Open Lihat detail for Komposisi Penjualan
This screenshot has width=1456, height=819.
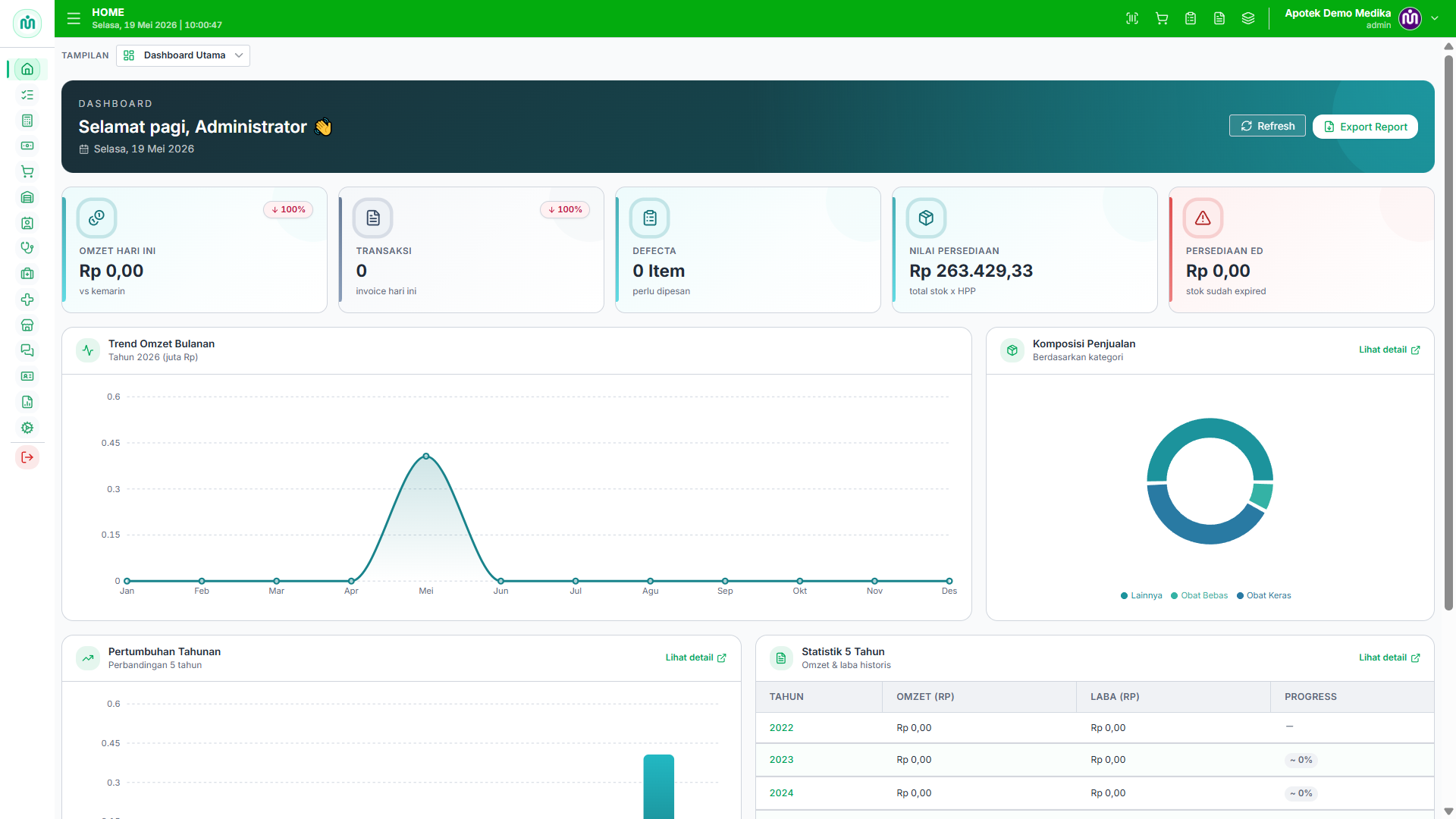tap(1389, 350)
